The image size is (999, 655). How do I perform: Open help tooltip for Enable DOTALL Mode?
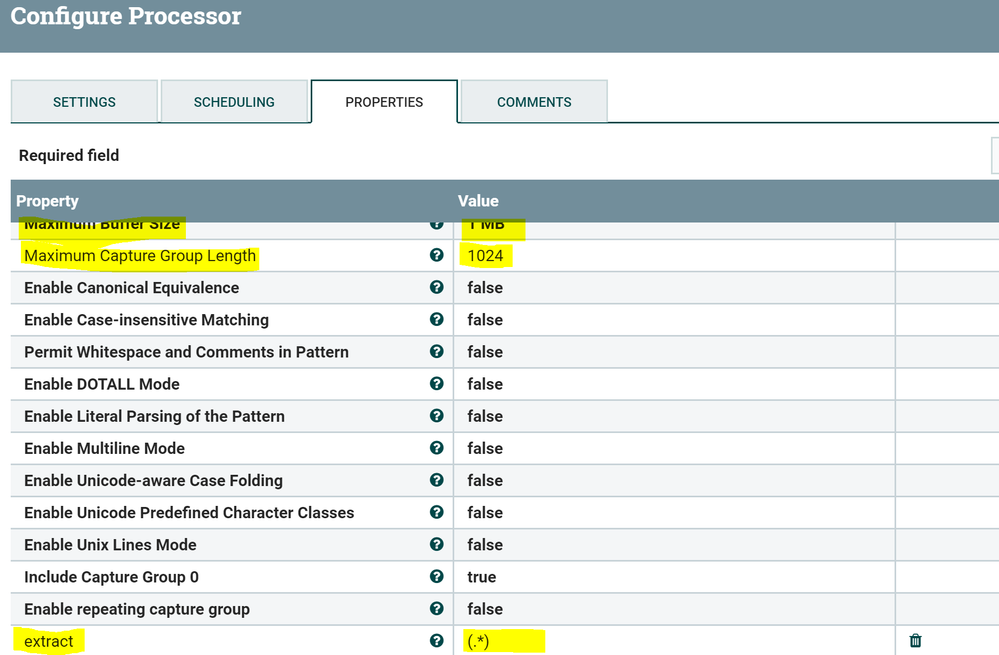pyautogui.click(x=436, y=384)
